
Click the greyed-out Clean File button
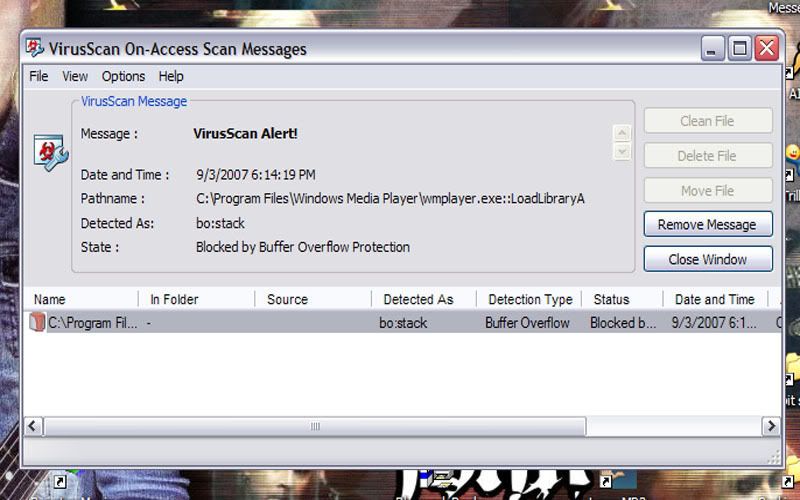pos(708,121)
